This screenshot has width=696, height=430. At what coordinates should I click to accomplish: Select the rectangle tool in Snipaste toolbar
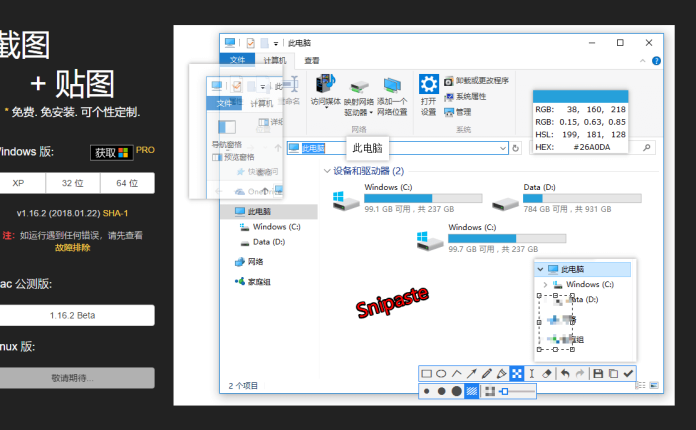click(x=427, y=374)
